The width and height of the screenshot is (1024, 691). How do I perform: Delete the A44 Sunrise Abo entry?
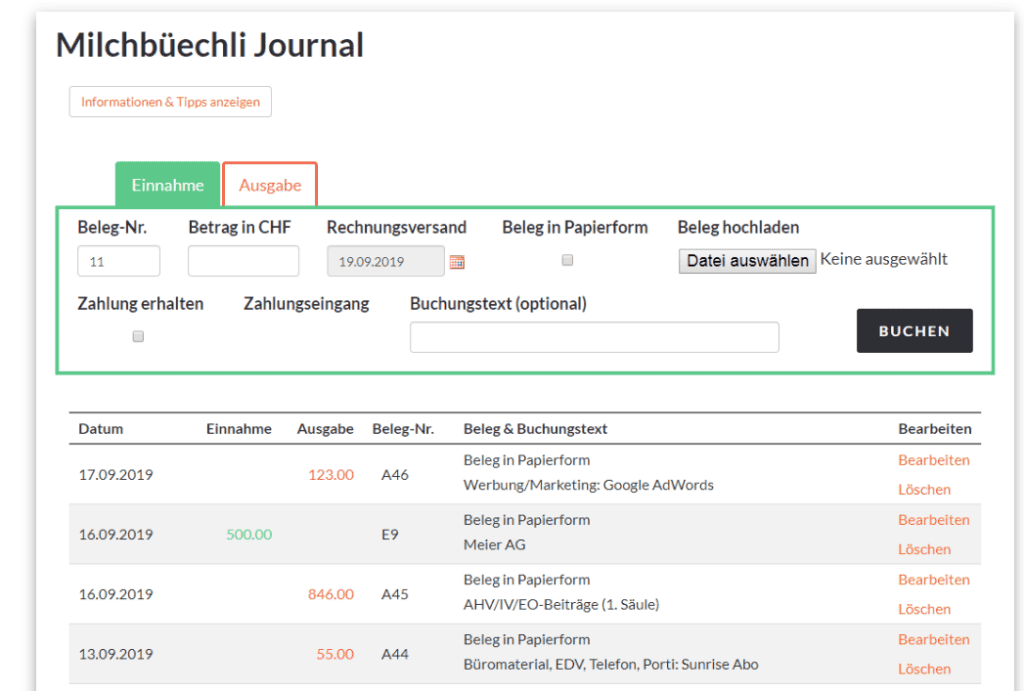pos(924,669)
